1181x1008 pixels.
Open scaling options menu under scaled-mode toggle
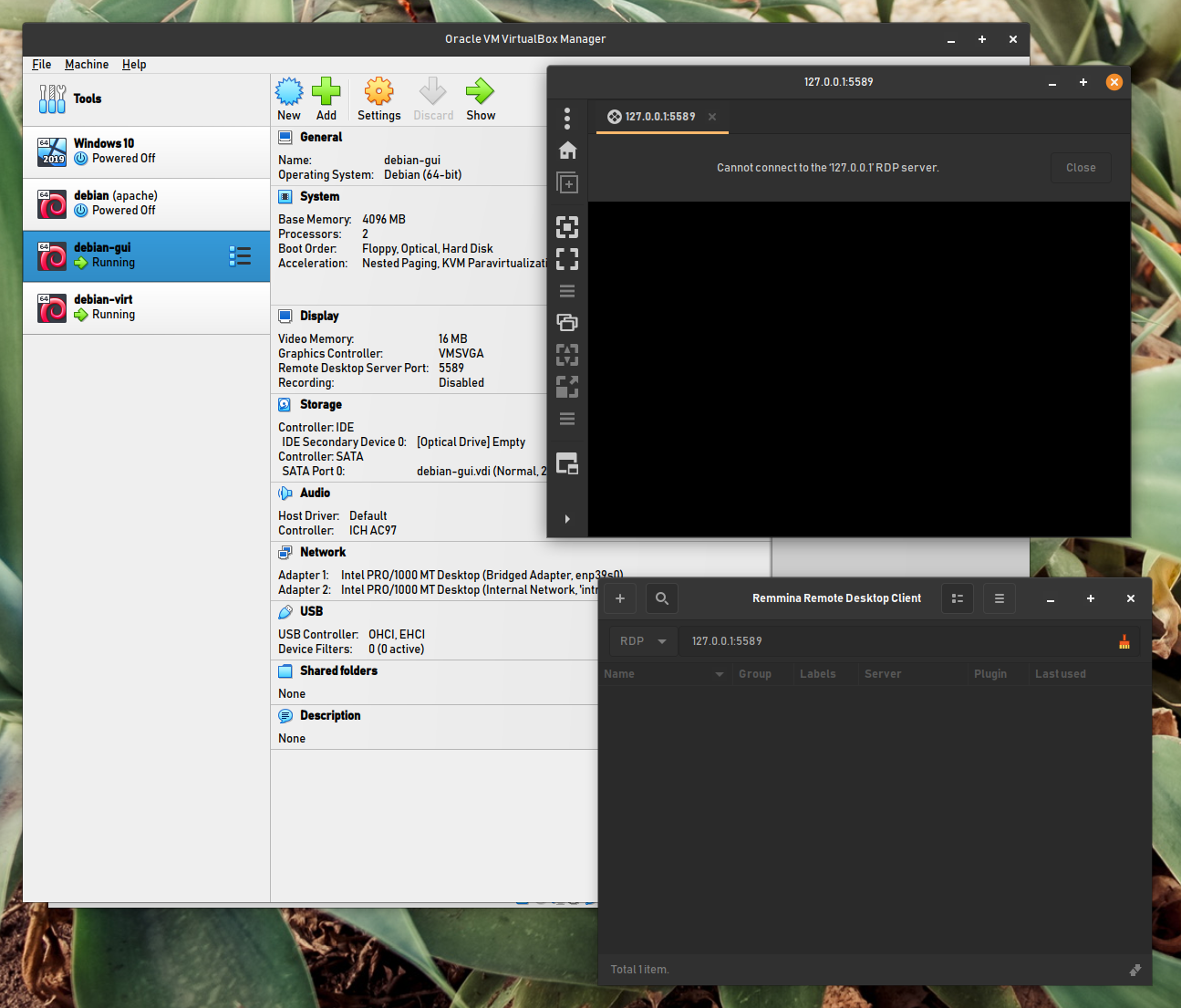pos(567,419)
